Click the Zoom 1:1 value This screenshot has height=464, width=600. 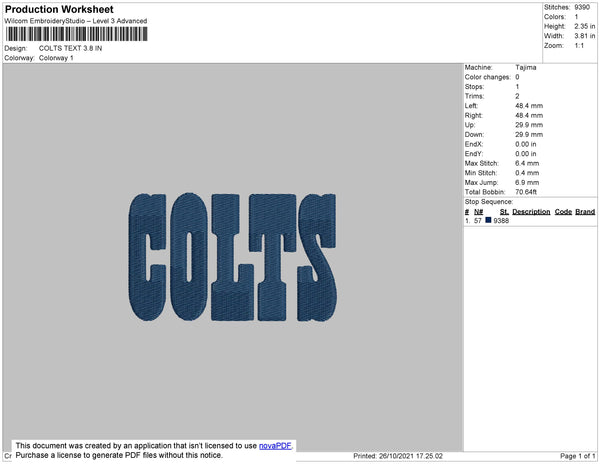click(x=579, y=46)
